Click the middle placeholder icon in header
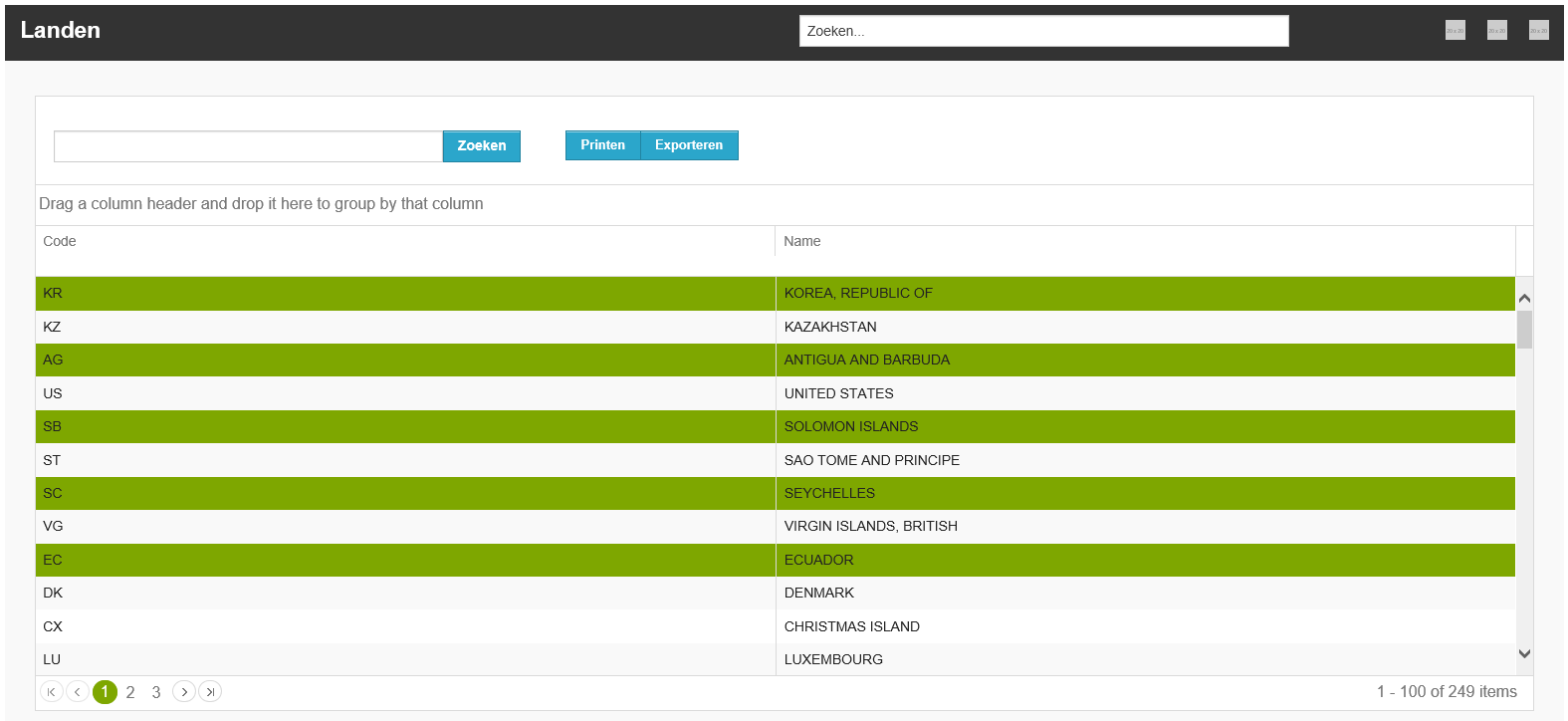 1497,30
